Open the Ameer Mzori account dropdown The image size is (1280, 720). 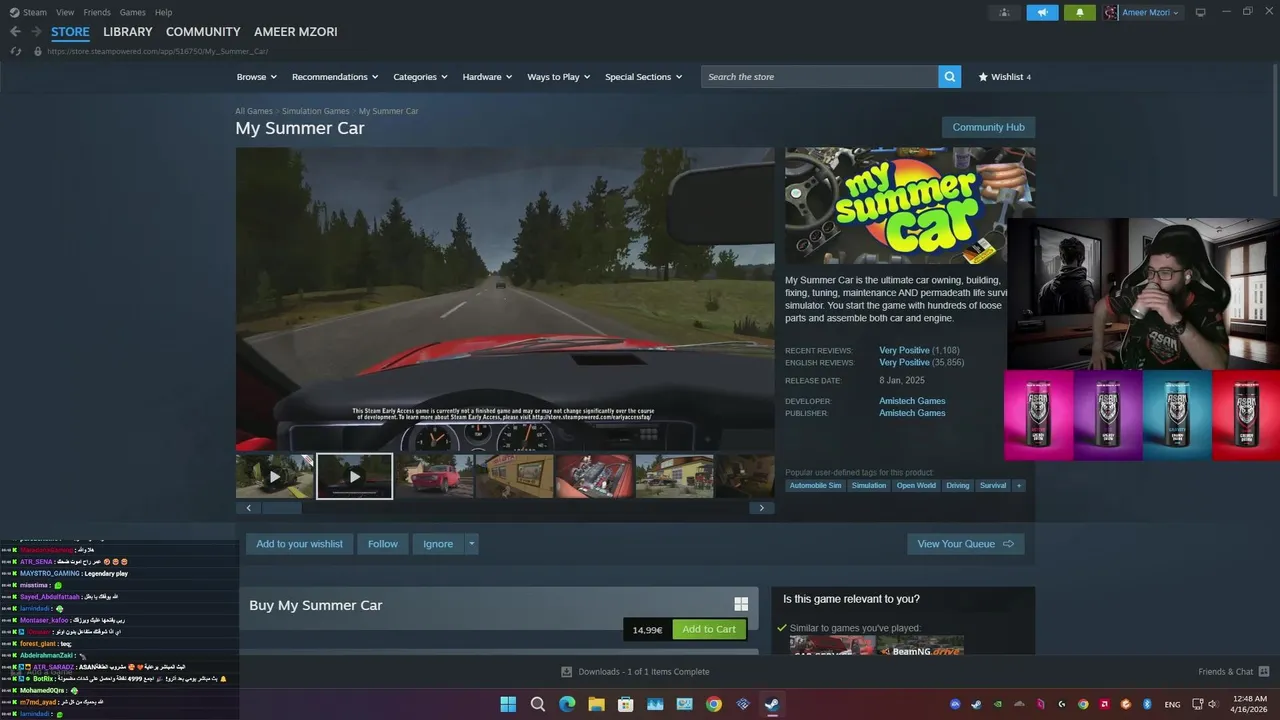tap(1142, 12)
